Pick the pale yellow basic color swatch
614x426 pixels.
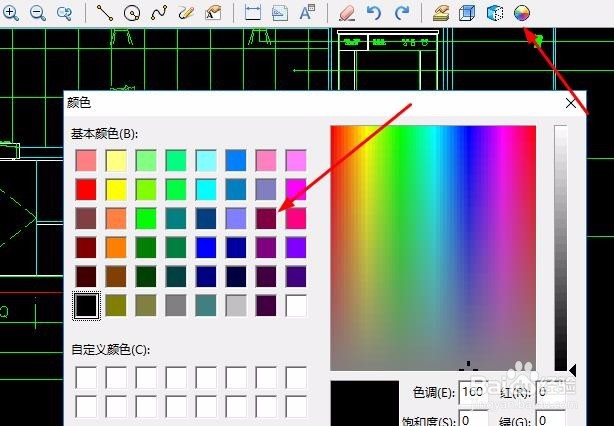click(x=116, y=161)
